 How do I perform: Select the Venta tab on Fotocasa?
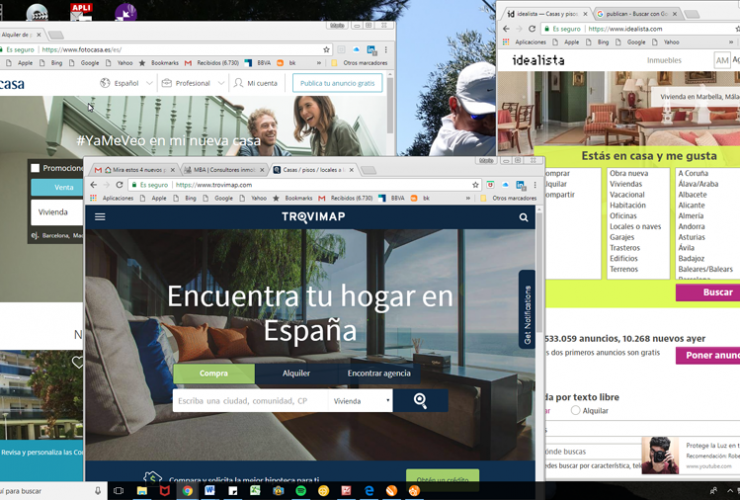[x=57, y=187]
